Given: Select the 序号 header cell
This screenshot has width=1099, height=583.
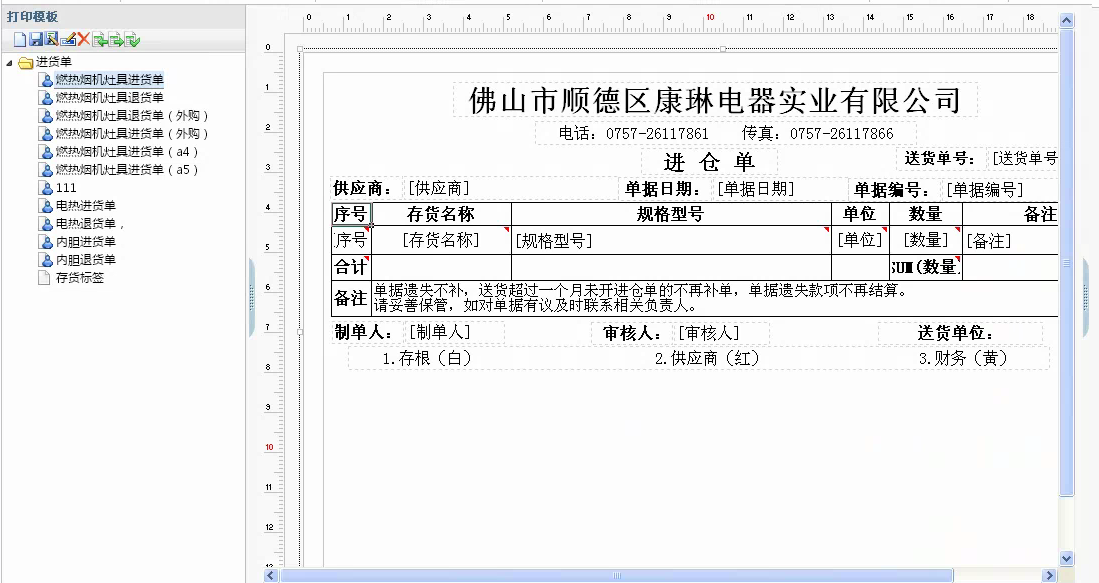Looking at the screenshot, I should (x=350, y=214).
